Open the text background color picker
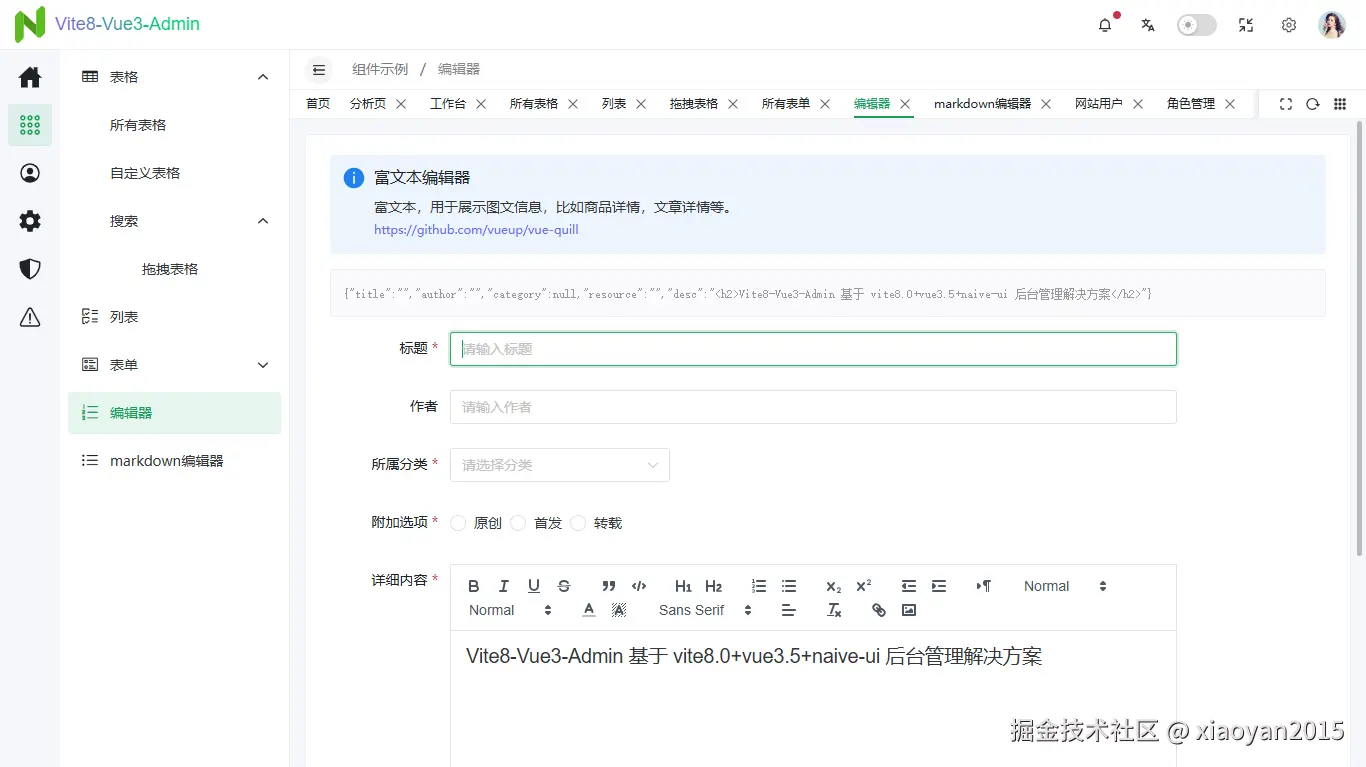This screenshot has width=1366, height=767. point(619,610)
